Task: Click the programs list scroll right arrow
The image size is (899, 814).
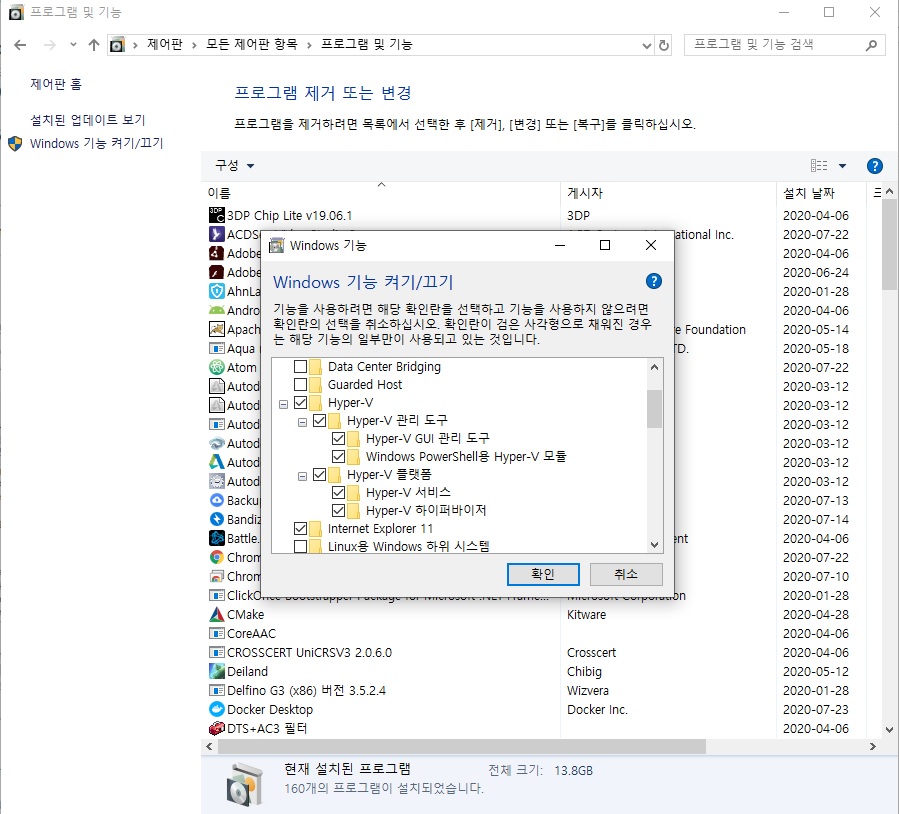Action: click(873, 746)
